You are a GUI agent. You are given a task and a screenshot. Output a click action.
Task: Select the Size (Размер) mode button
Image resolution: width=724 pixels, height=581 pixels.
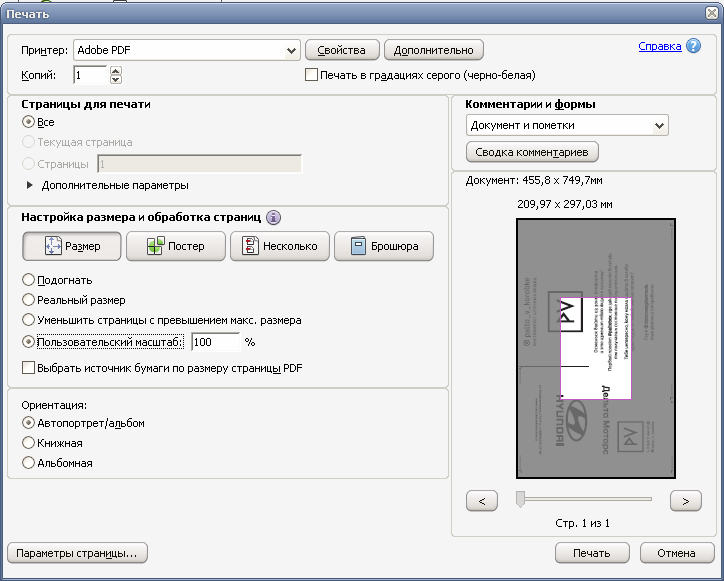point(72,246)
